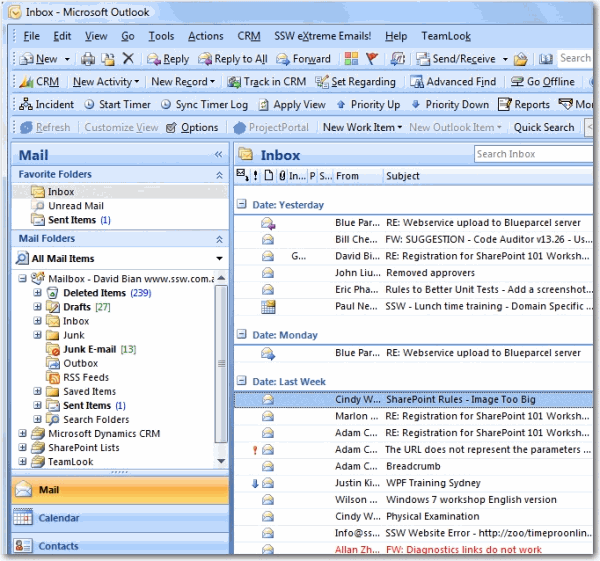The width and height of the screenshot is (600, 561).
Task: Open the All Mail Items dropdown
Action: point(219,259)
